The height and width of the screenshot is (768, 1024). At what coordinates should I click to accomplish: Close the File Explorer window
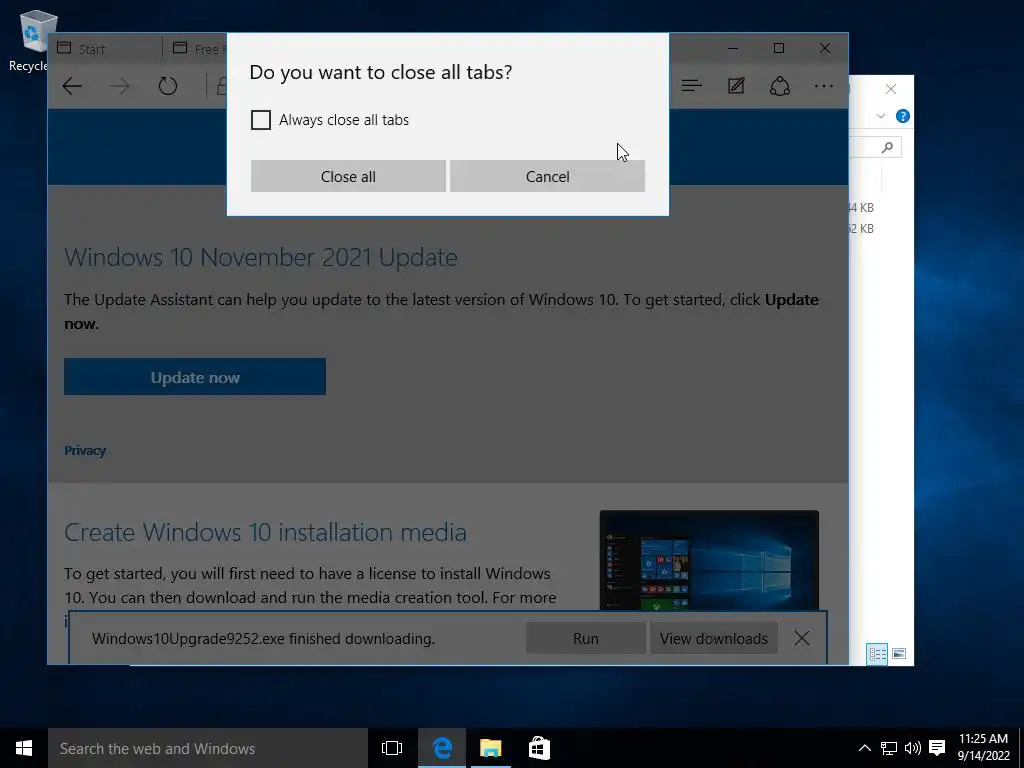[891, 89]
